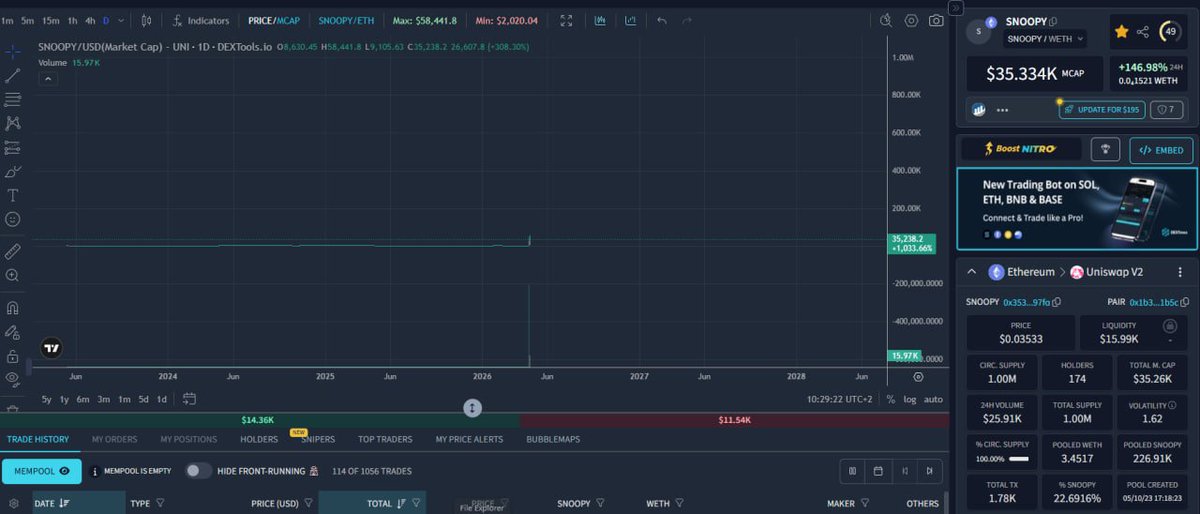This screenshot has height=514, width=1200.
Task: Open the forecasting and measurement tools
Action: tap(13, 147)
